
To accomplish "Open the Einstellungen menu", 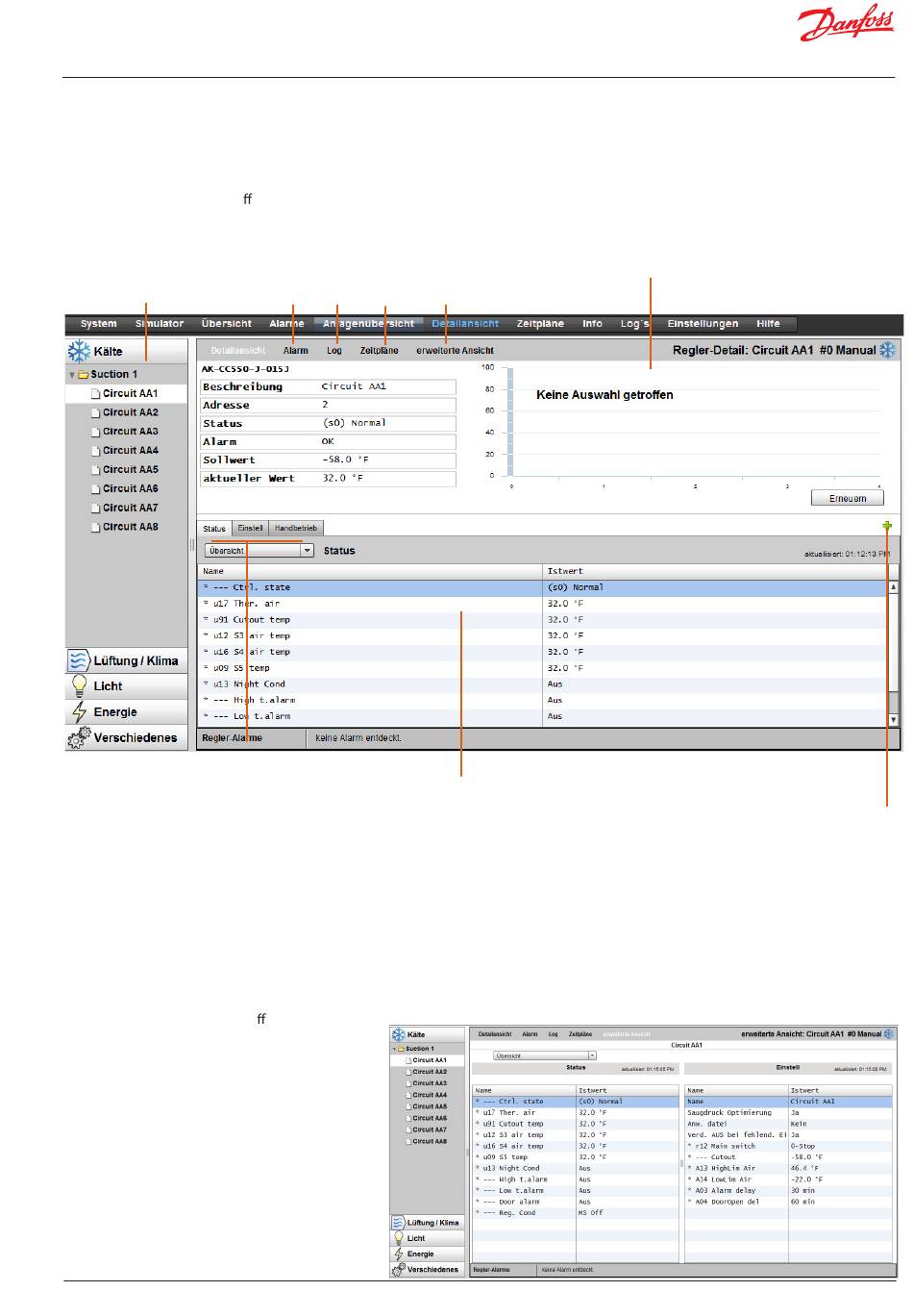I will (x=703, y=324).
